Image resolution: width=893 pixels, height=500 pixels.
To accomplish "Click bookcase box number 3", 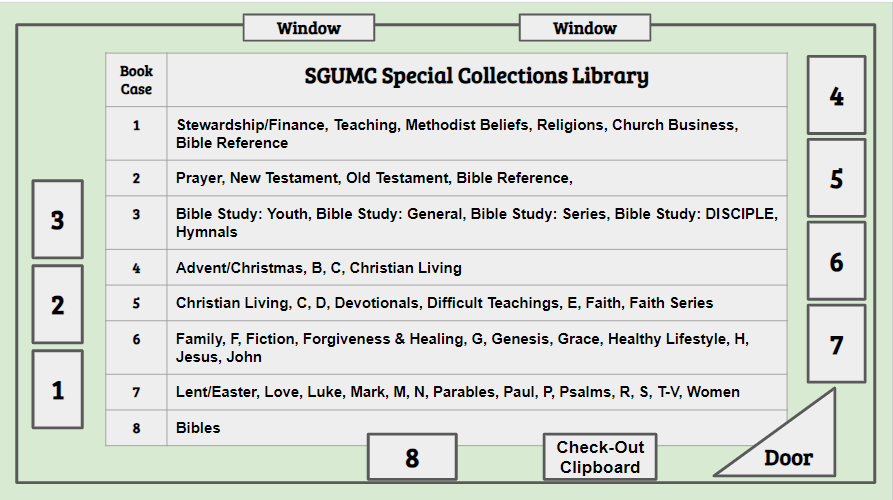I will (x=58, y=220).
